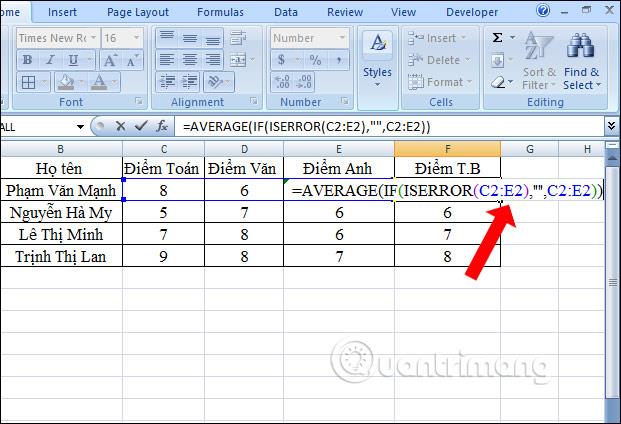Click the Shrink Font icon

pyautogui.click(x=131, y=60)
